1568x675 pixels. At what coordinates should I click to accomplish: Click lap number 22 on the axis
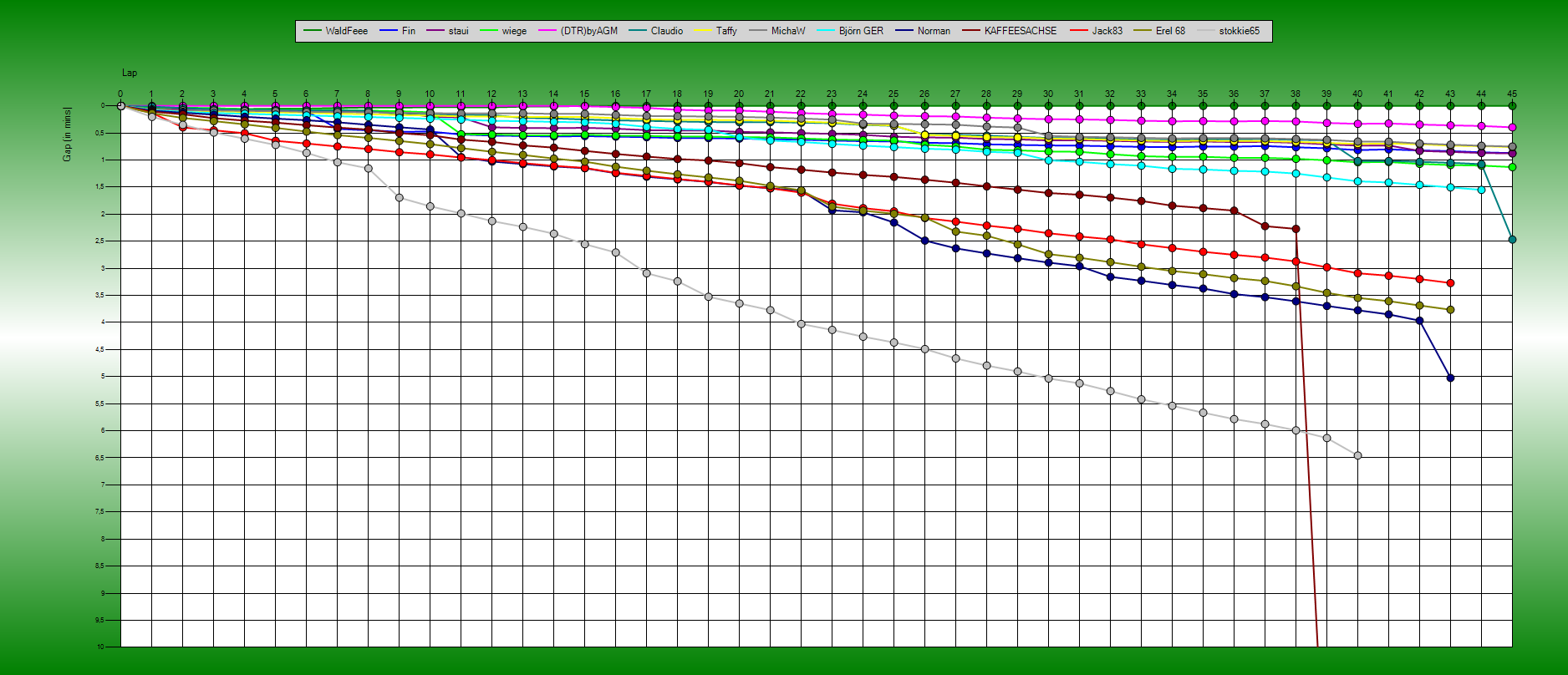click(801, 94)
